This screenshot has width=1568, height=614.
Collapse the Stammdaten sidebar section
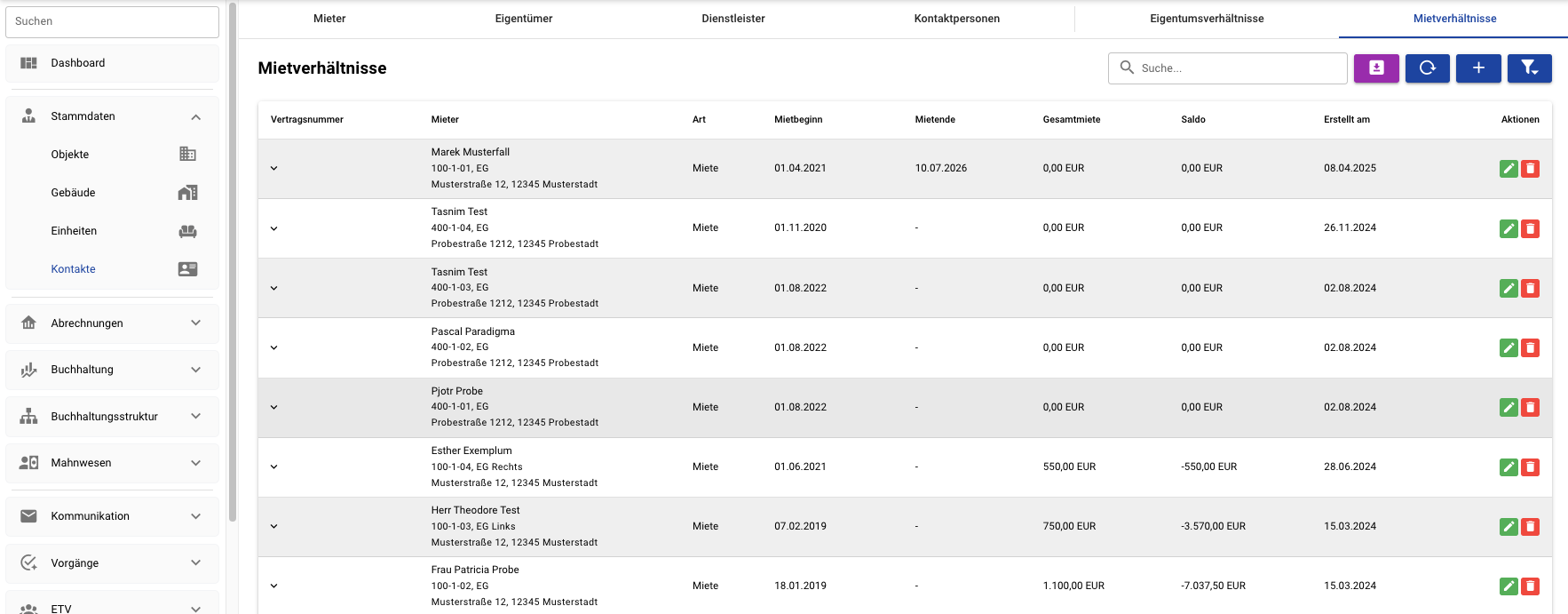196,116
